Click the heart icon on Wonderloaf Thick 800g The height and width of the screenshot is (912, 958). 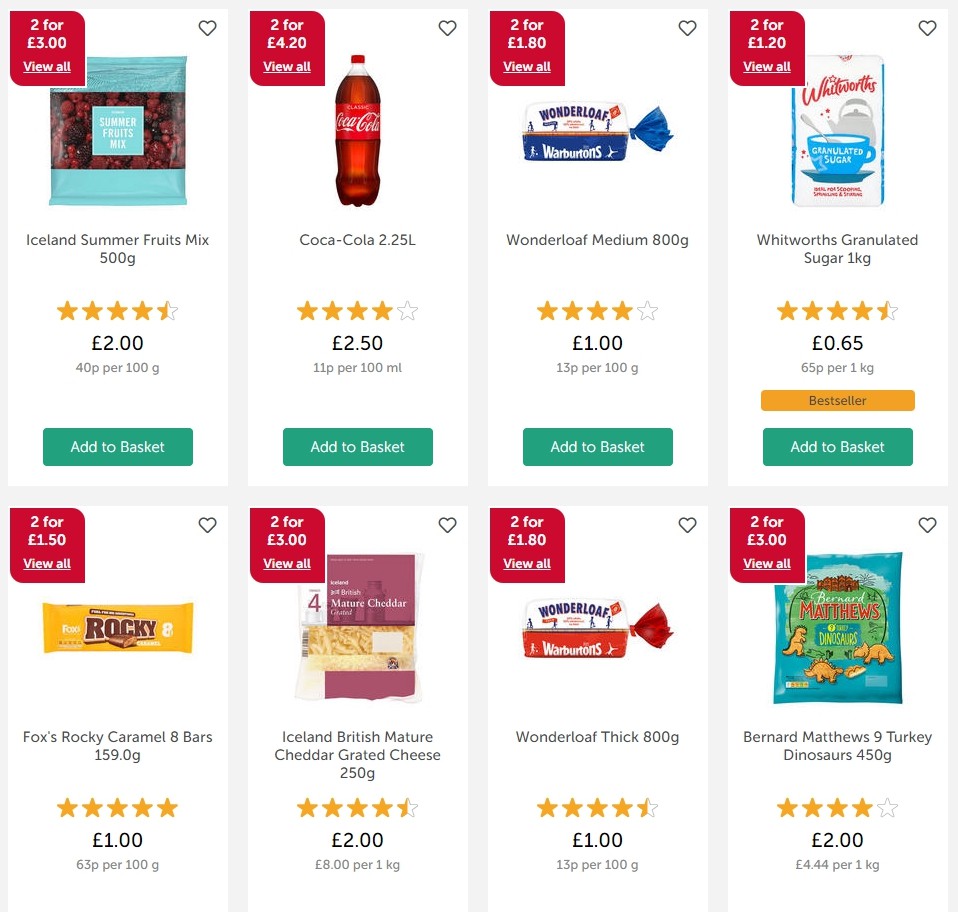click(687, 524)
